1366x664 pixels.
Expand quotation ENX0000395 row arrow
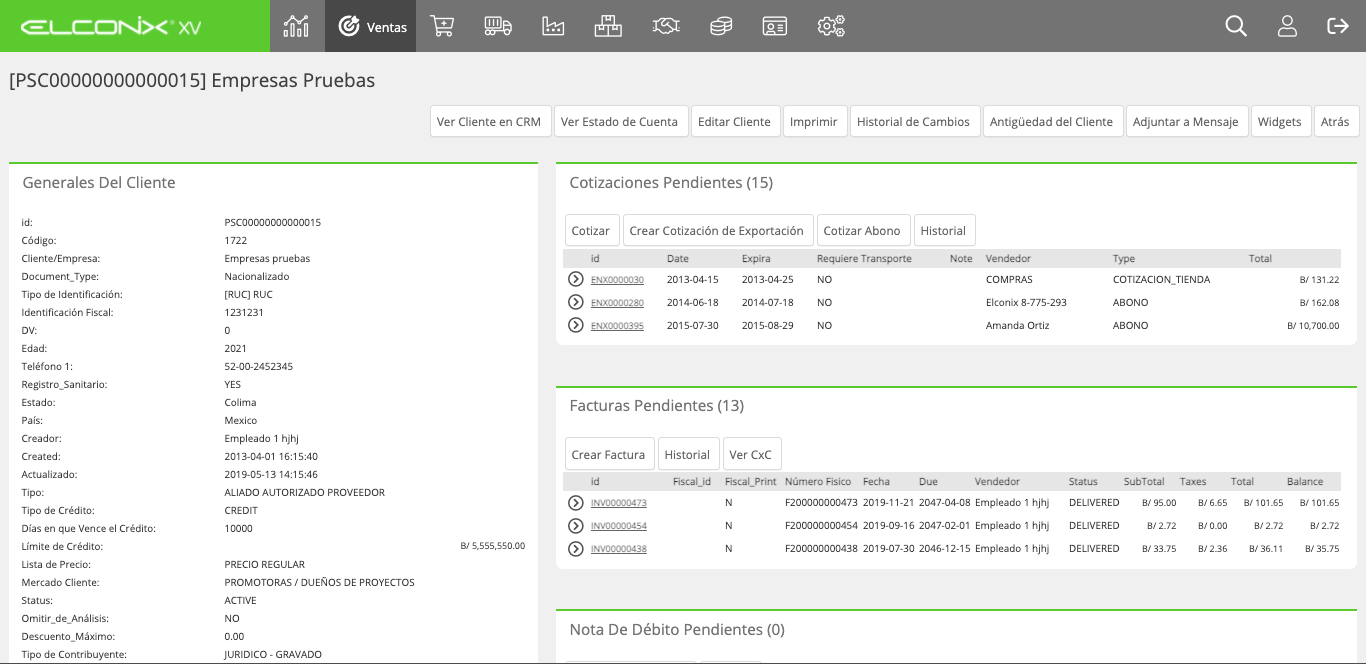576,325
